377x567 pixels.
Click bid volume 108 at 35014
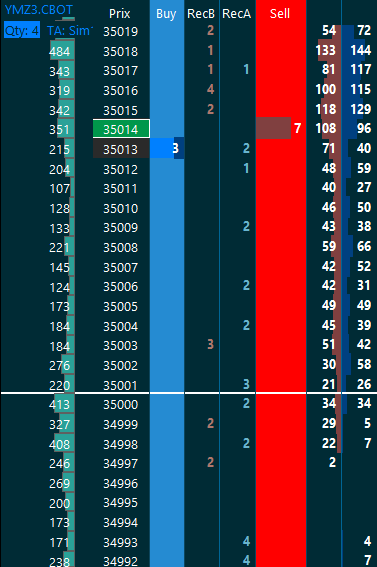coord(326,128)
